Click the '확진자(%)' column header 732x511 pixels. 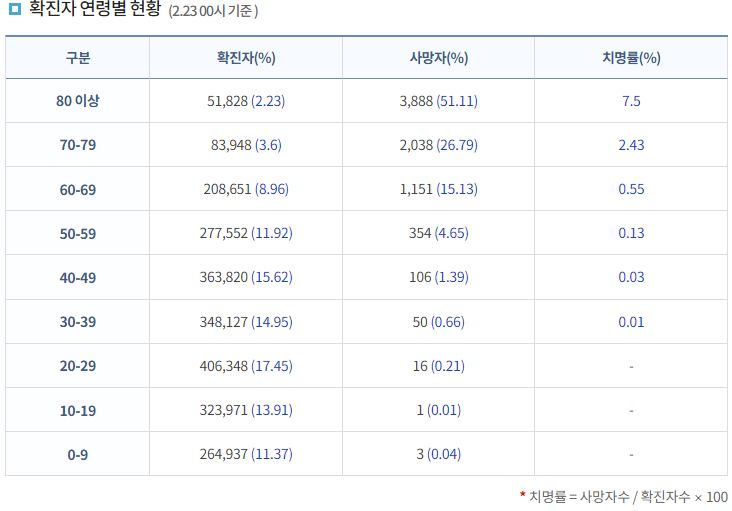coord(246,58)
